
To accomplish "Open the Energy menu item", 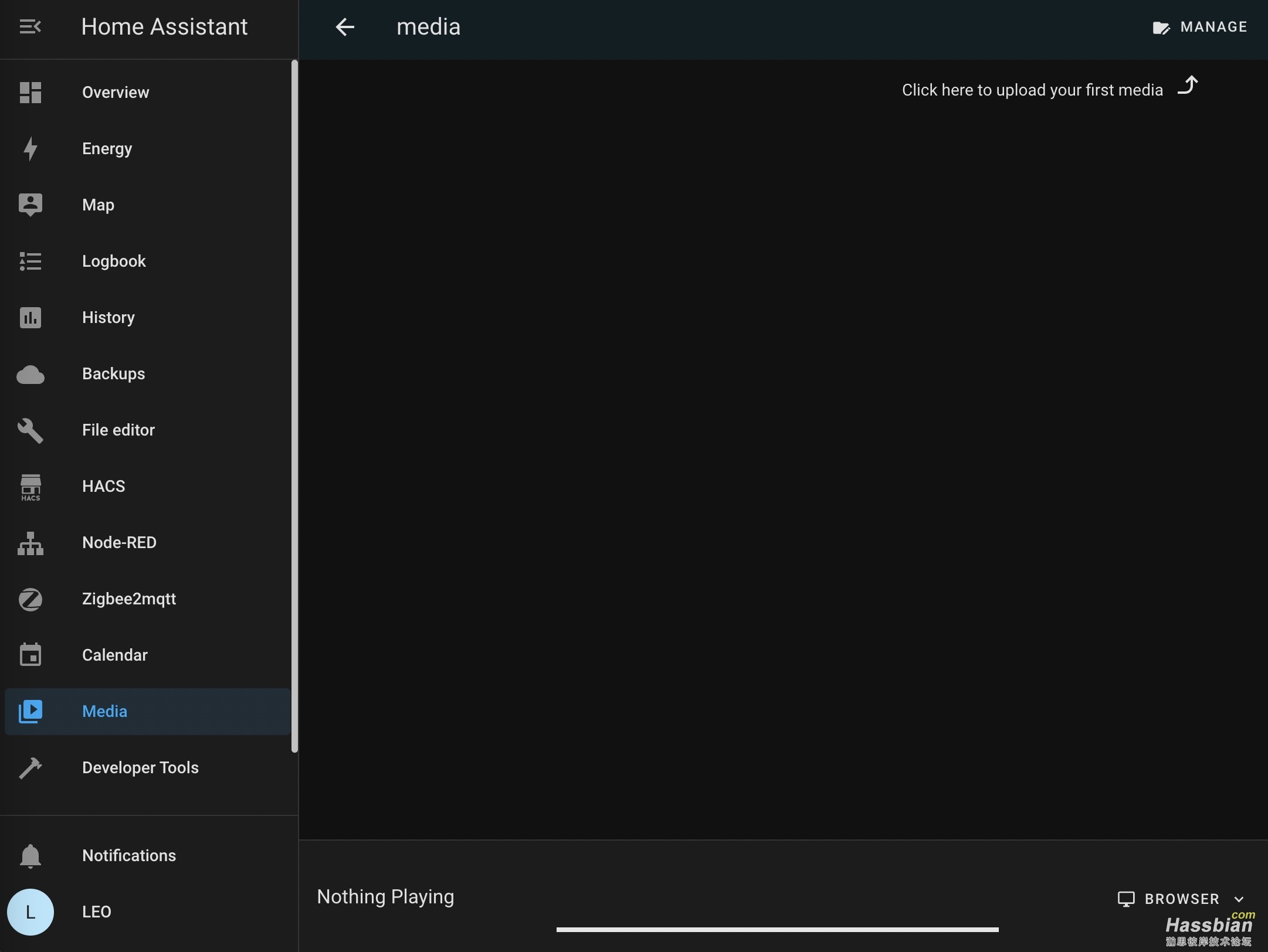I will click(x=148, y=149).
